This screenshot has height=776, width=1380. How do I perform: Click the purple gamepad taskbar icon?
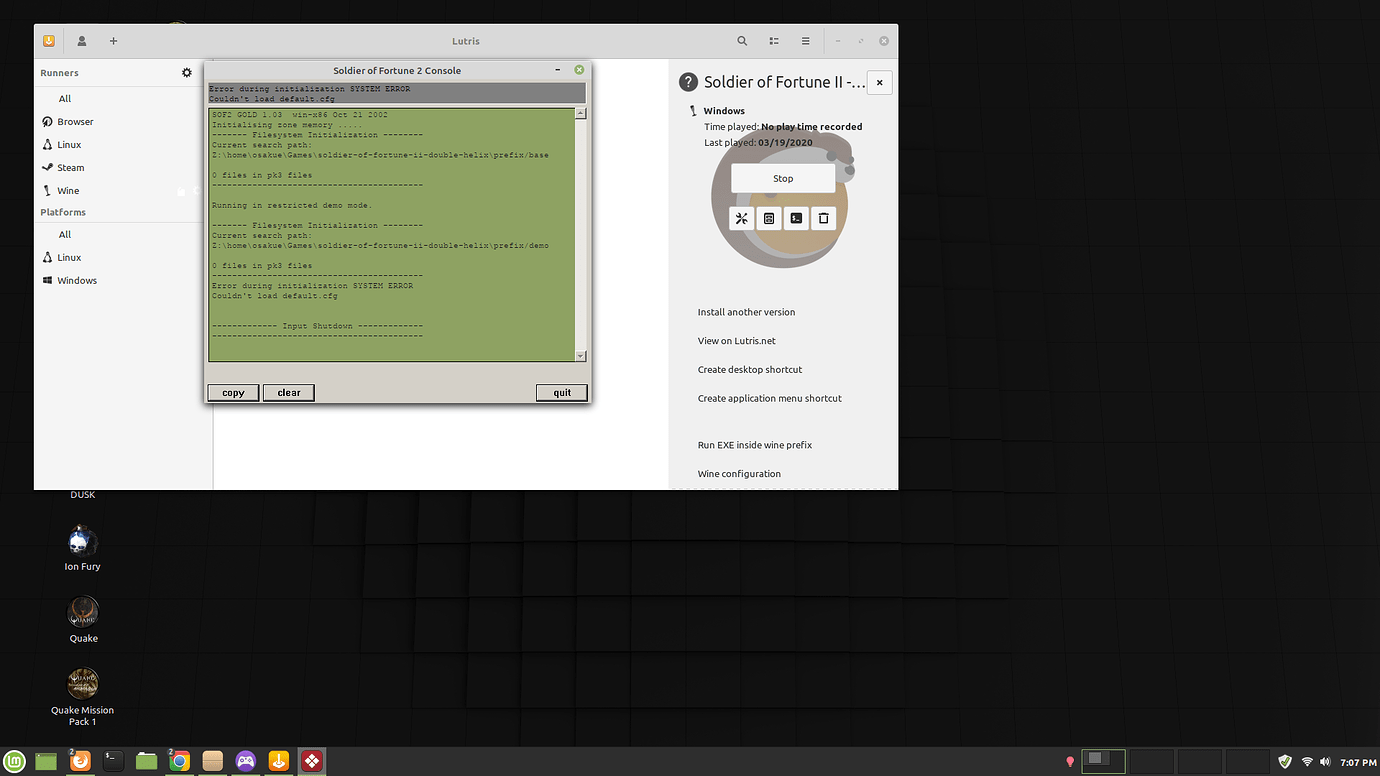coord(245,761)
